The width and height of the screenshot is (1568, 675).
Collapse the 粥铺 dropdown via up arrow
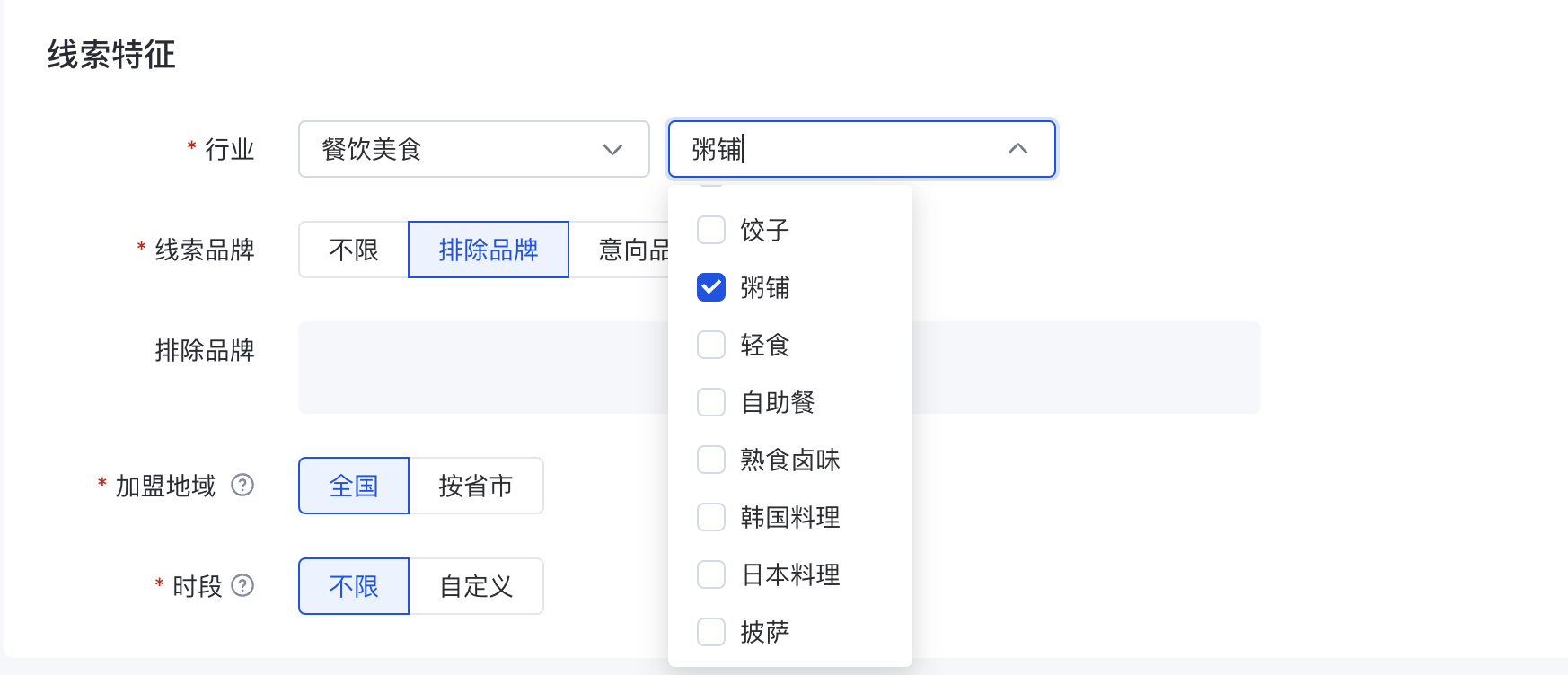1017,149
